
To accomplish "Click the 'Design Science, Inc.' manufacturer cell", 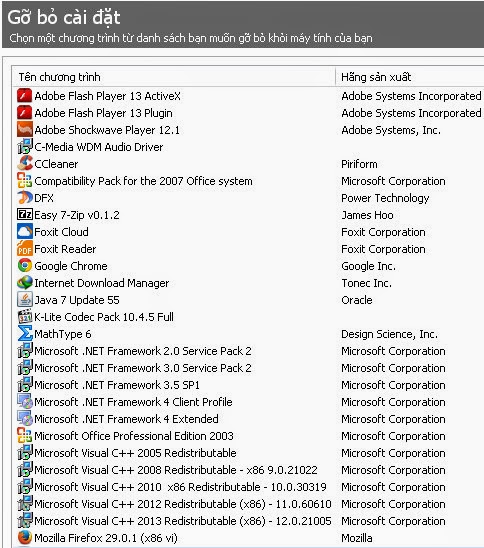I will coord(389,334).
